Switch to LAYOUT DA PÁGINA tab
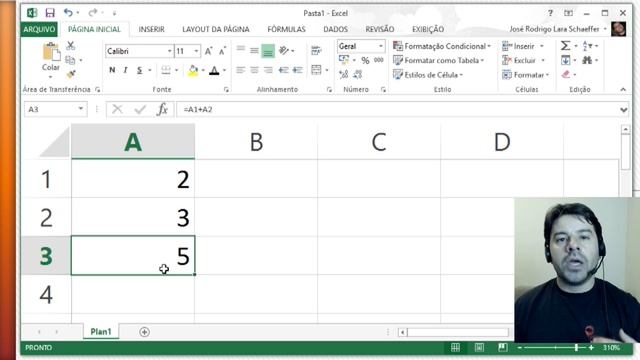640x360 pixels. 216,29
